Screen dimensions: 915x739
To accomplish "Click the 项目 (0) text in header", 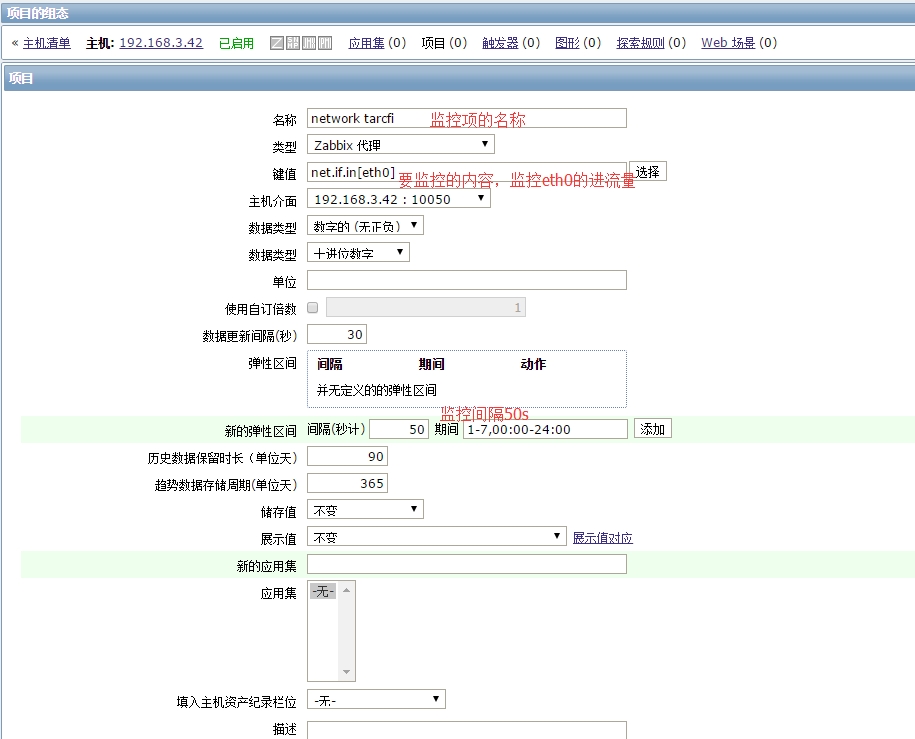I will pos(444,43).
